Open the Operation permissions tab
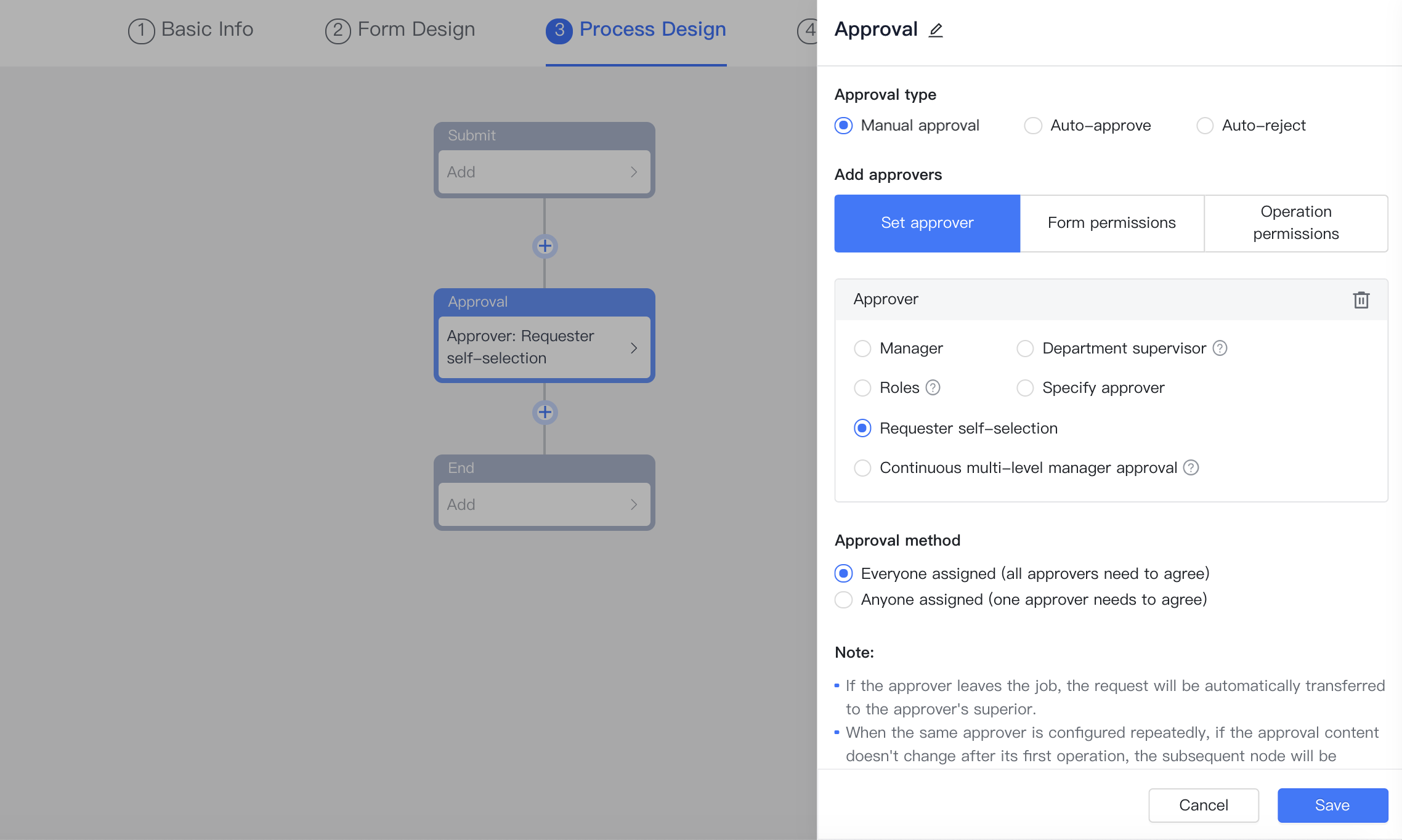Screen dimensions: 1402x840 tap(1295, 223)
